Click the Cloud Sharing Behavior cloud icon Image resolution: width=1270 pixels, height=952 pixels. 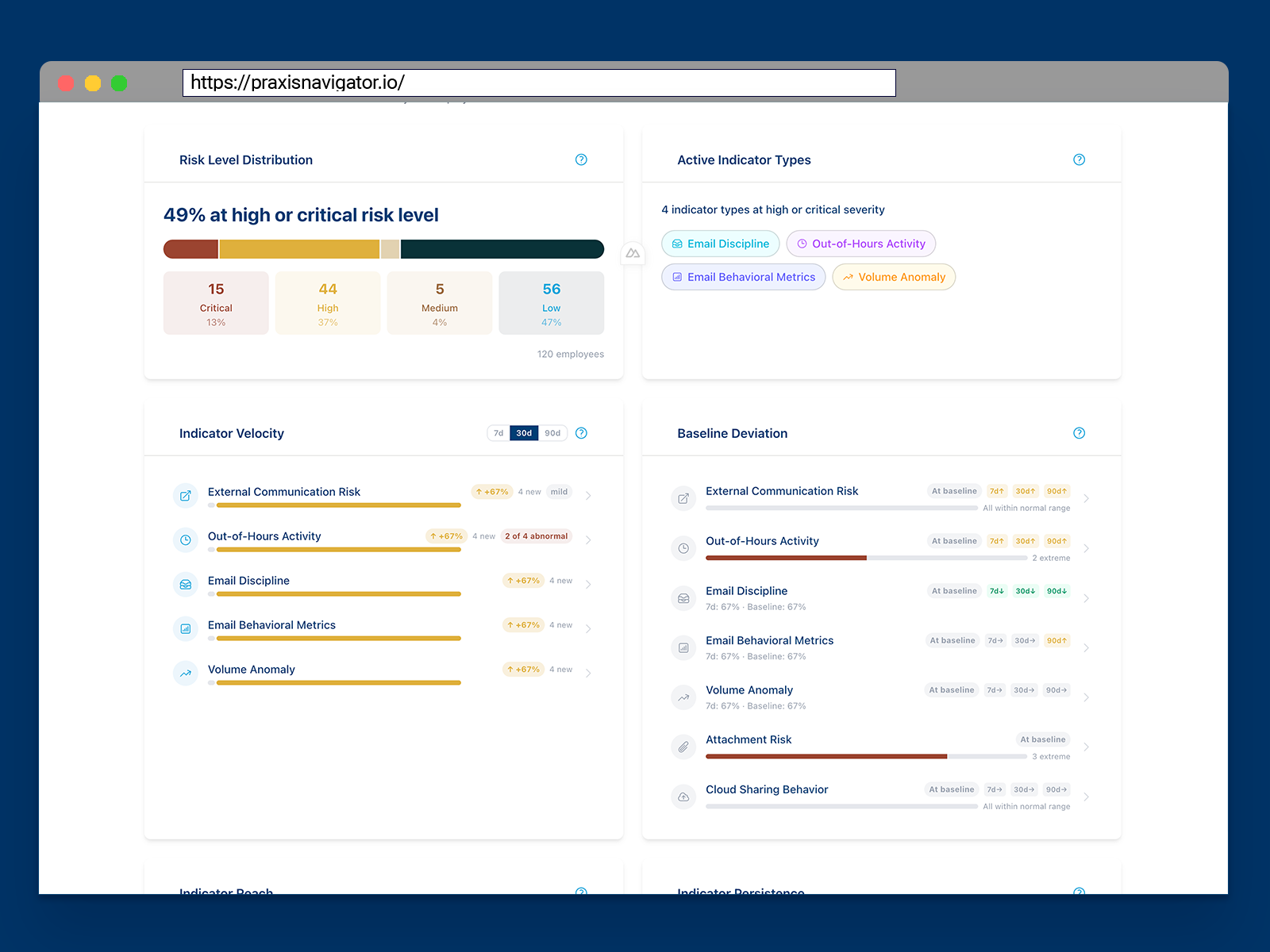point(683,797)
